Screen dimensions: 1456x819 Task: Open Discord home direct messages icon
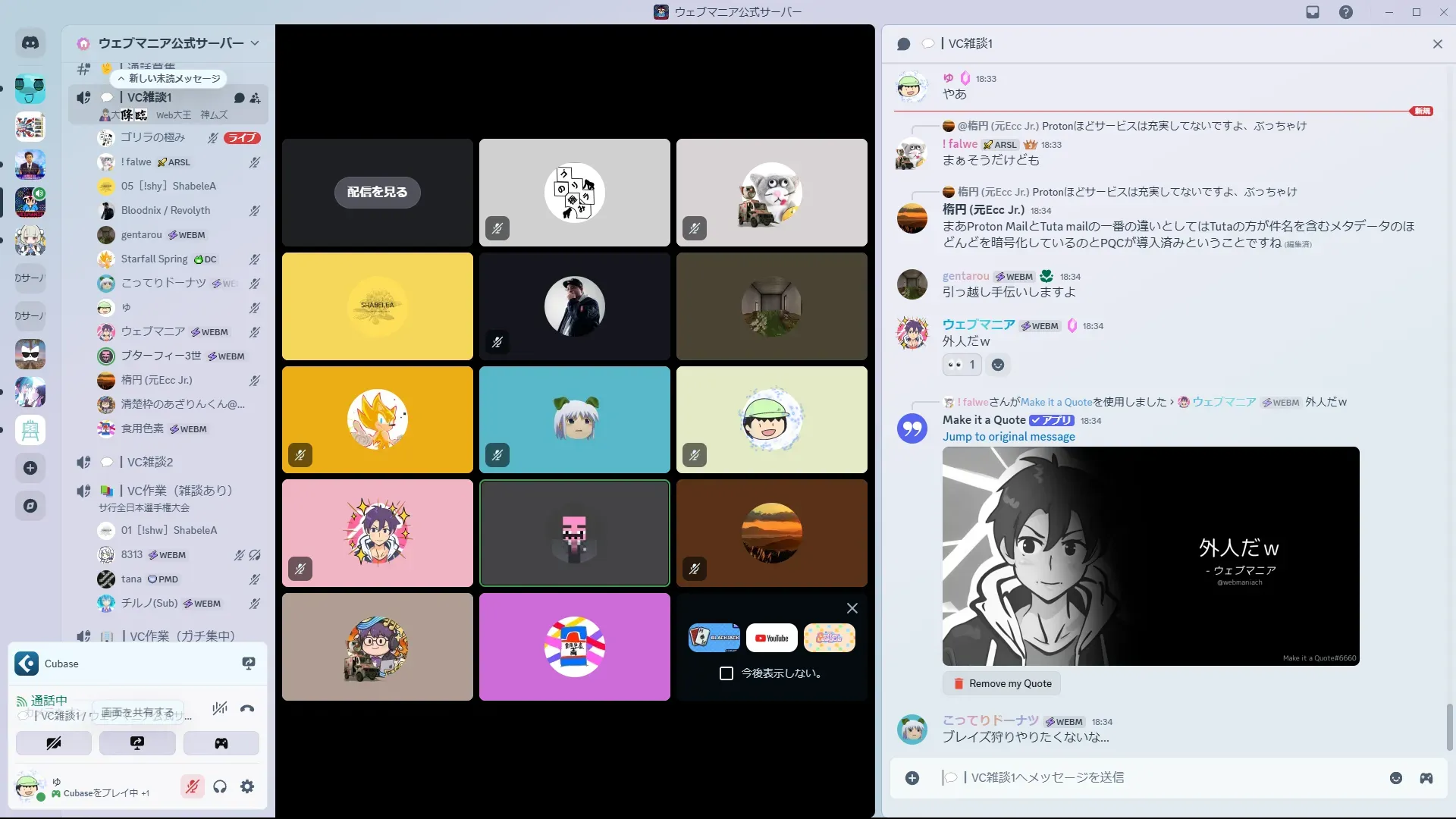click(x=30, y=43)
